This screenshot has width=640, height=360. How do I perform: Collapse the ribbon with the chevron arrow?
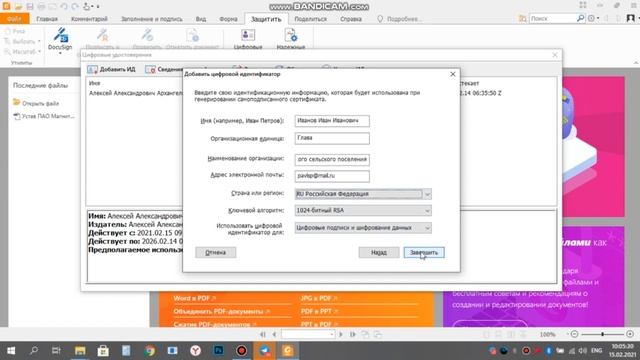(636, 63)
